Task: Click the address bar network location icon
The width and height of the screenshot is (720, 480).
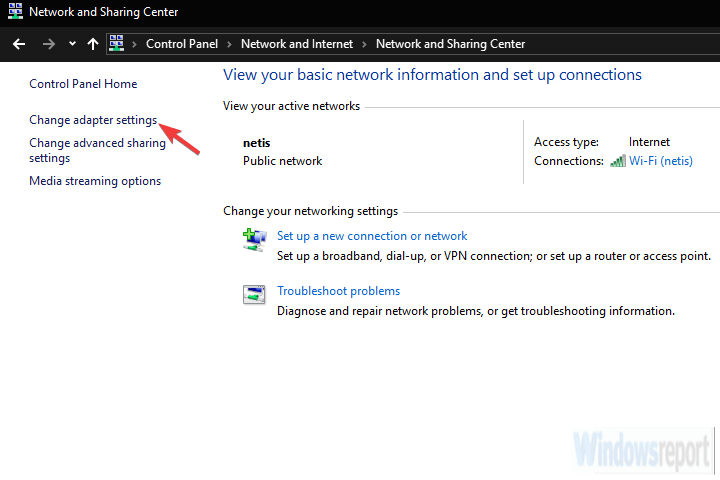Action: pyautogui.click(x=117, y=44)
